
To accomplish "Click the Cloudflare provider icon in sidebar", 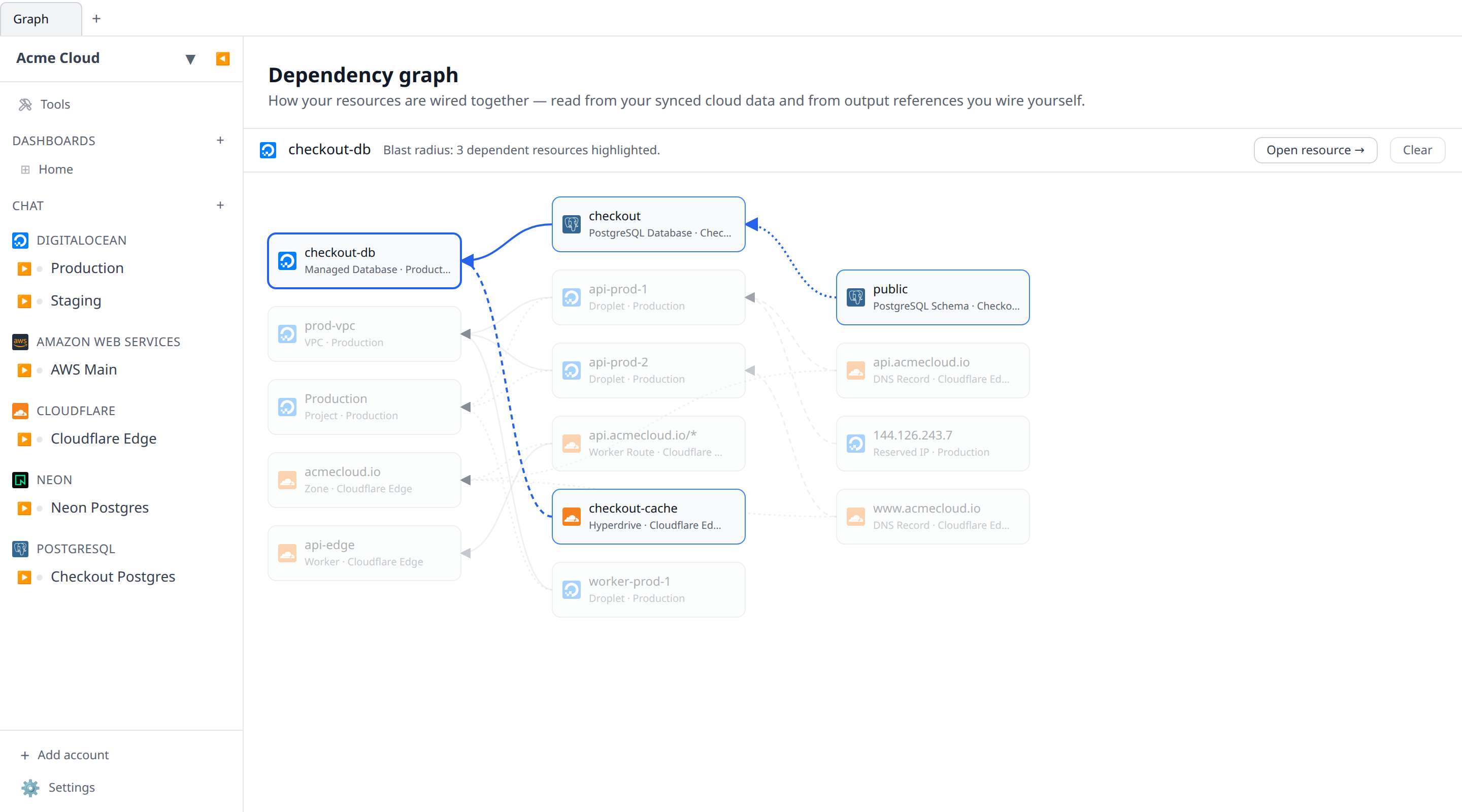I will click(x=20, y=411).
